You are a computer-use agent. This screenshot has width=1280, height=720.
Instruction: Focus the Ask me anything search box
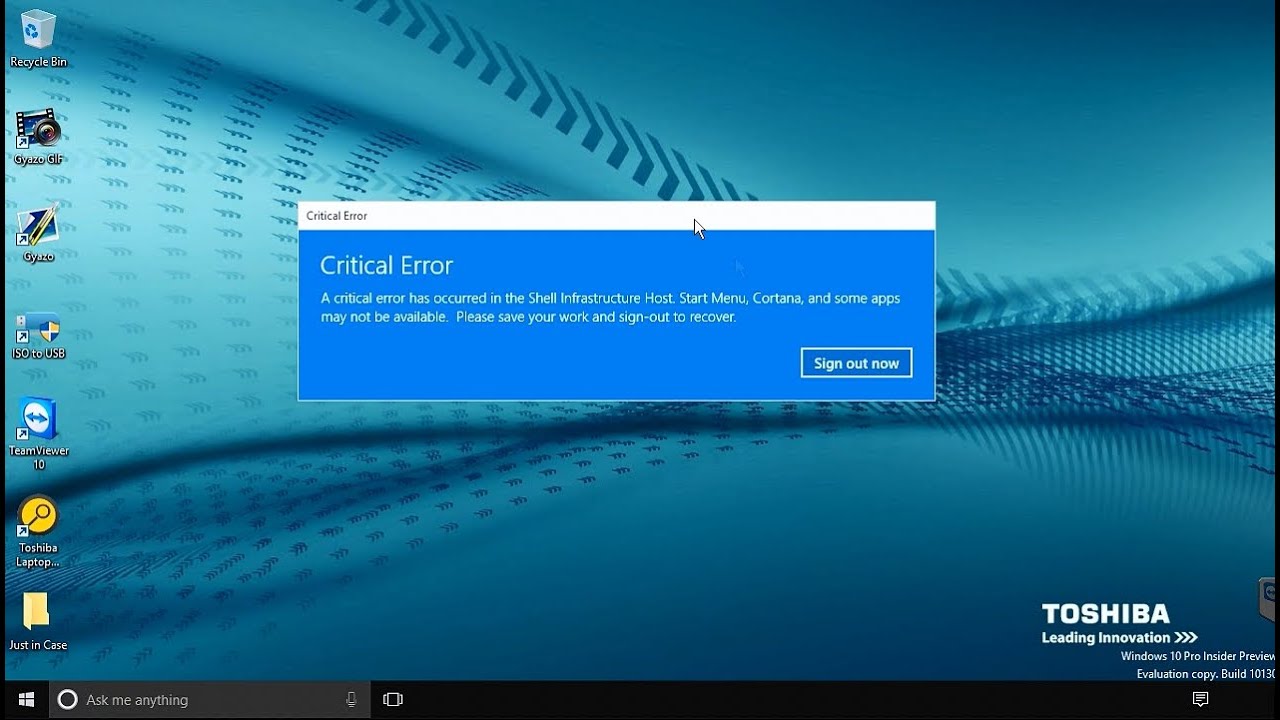210,700
